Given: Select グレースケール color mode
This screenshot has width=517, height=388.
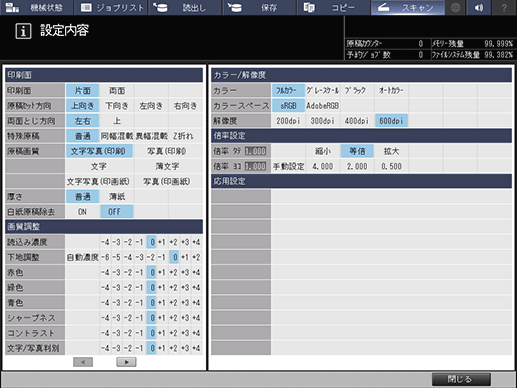Looking at the screenshot, I should pos(322,90).
